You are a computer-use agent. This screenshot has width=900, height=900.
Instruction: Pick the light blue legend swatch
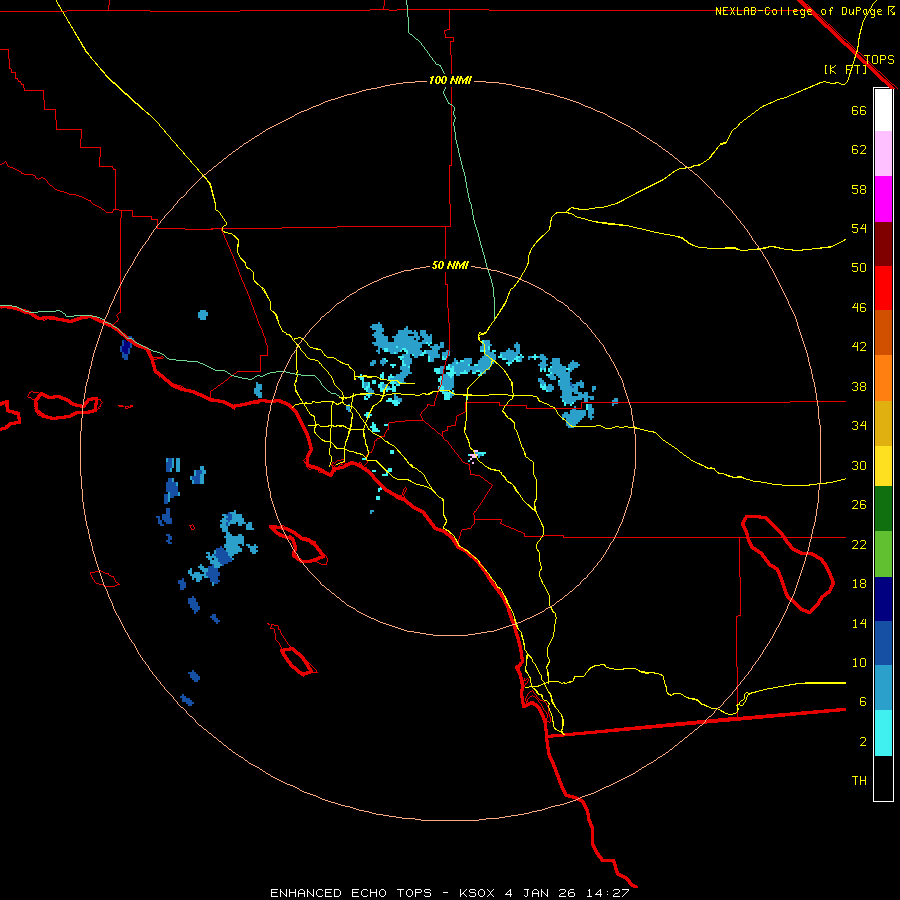tap(883, 688)
